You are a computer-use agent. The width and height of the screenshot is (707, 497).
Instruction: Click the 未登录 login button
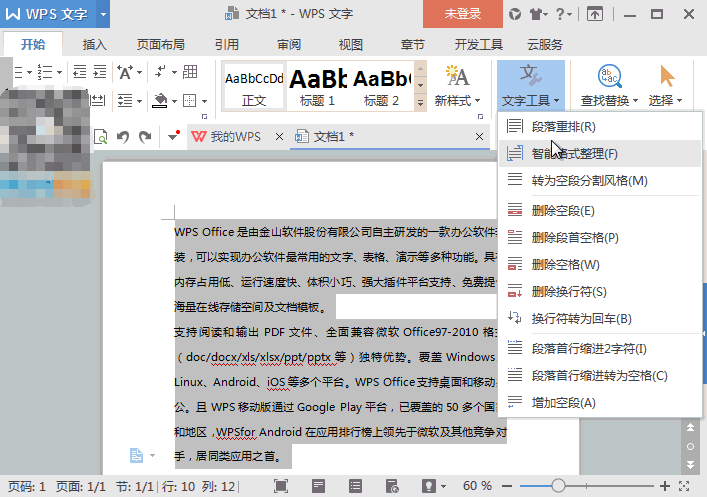click(x=462, y=14)
